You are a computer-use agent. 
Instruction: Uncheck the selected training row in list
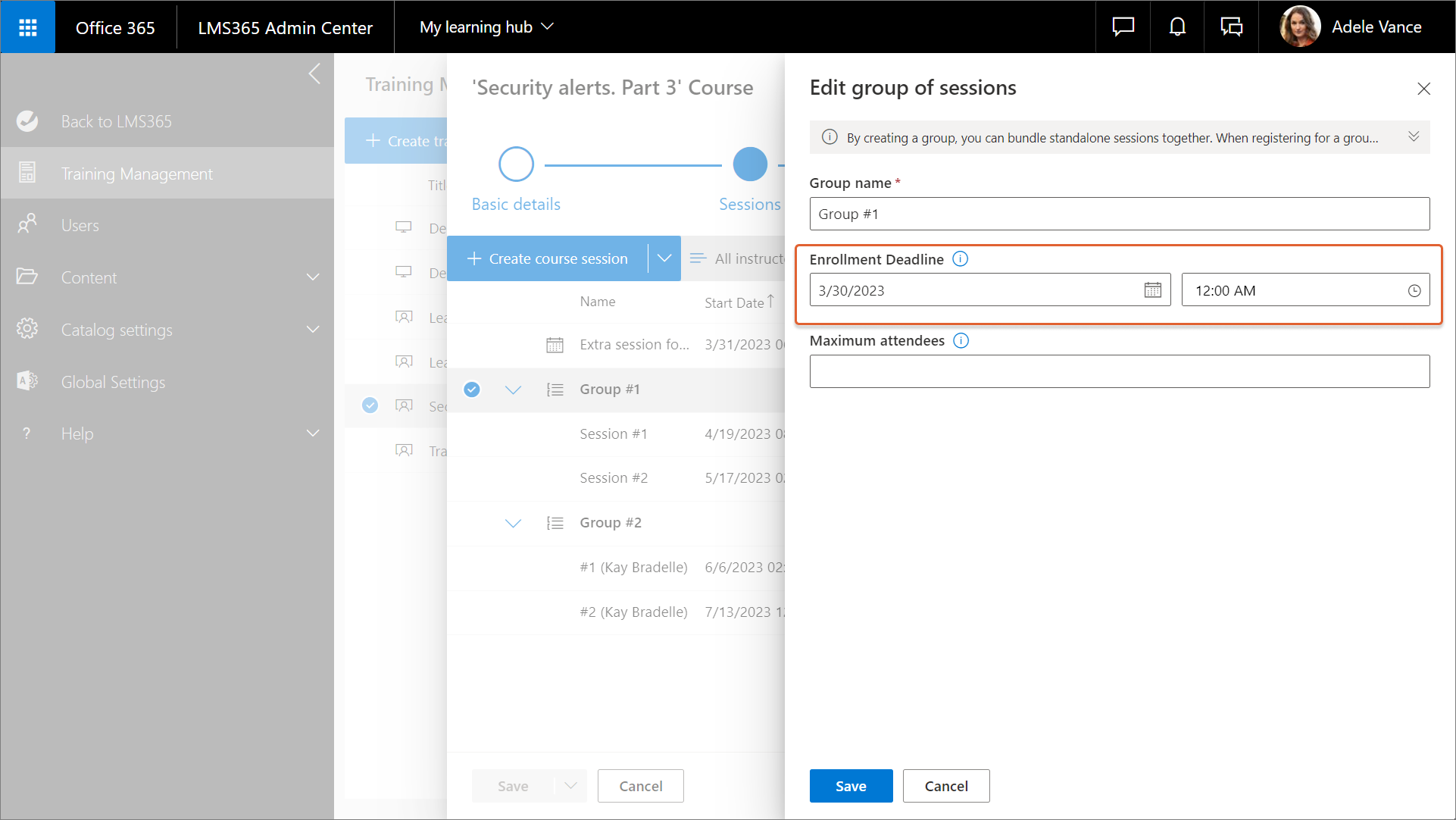pos(370,405)
